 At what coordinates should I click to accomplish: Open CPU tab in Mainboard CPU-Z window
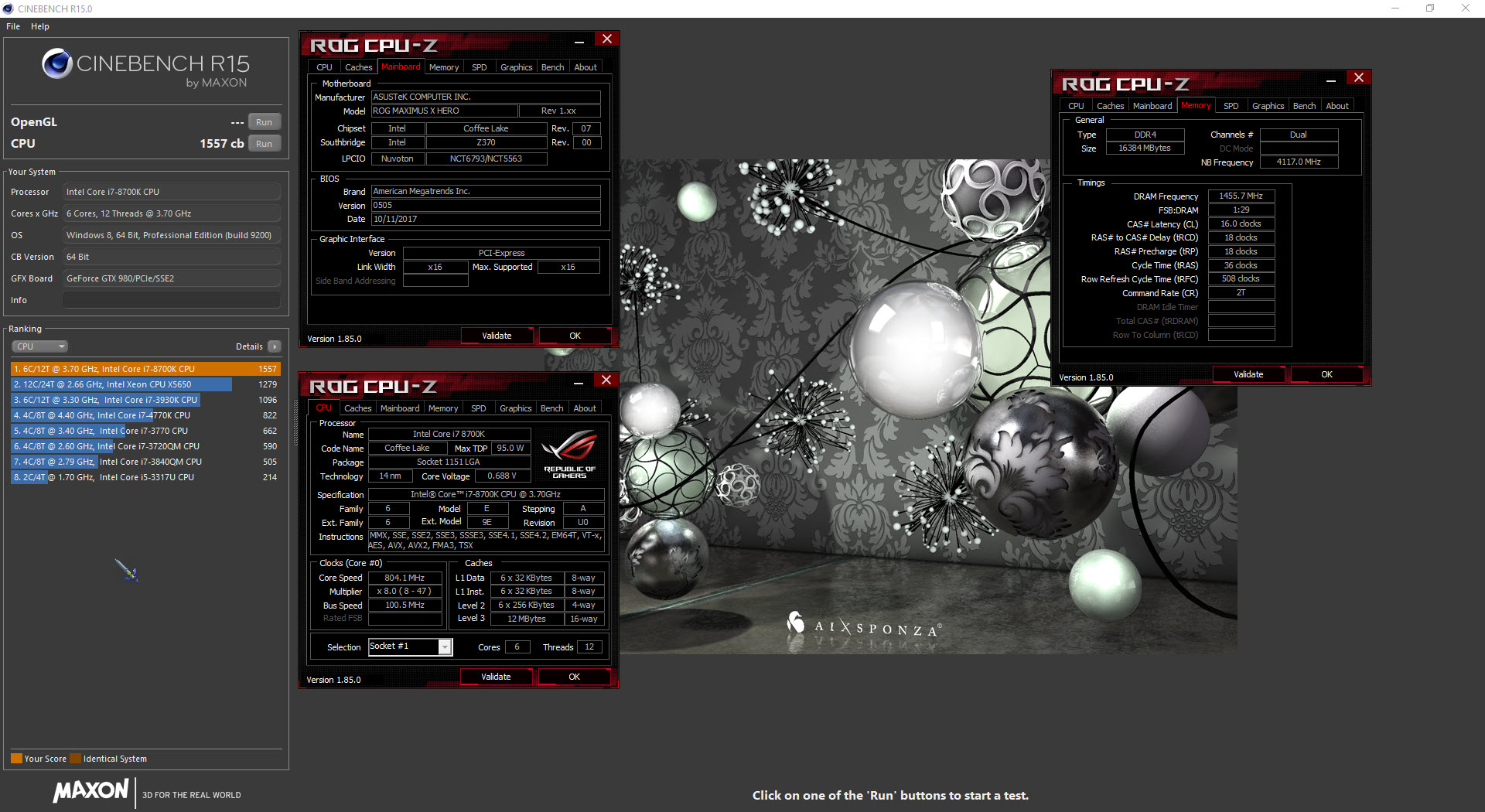click(324, 67)
